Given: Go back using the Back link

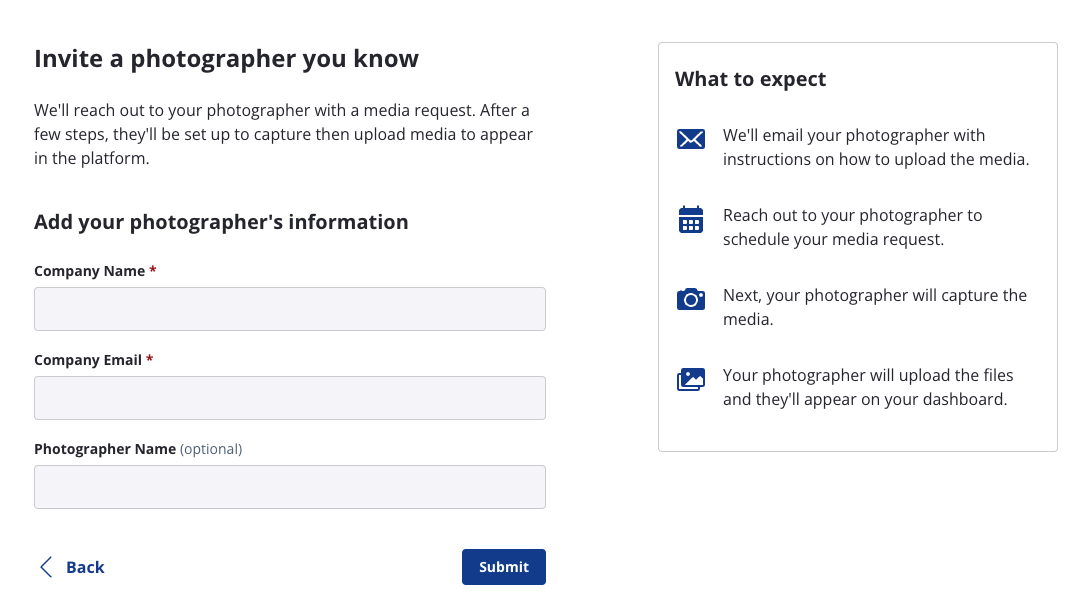Looking at the screenshot, I should point(85,567).
